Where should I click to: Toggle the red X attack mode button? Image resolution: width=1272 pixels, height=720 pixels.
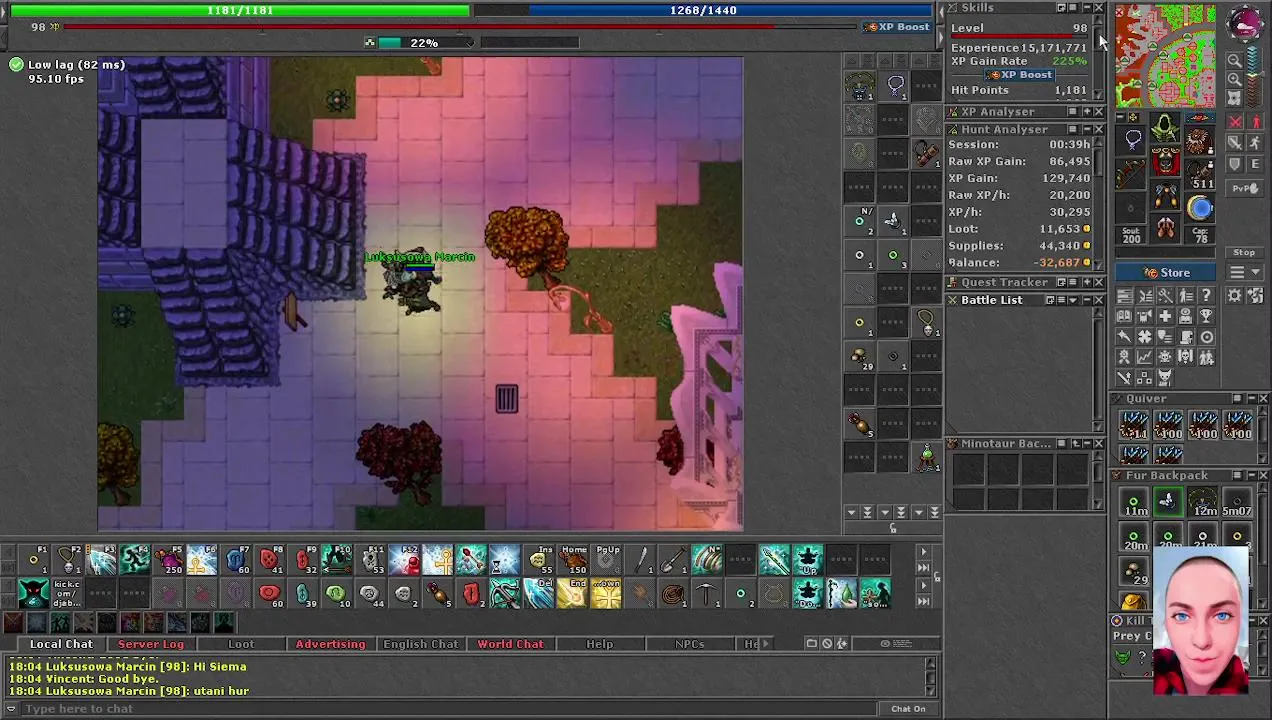click(1235, 122)
